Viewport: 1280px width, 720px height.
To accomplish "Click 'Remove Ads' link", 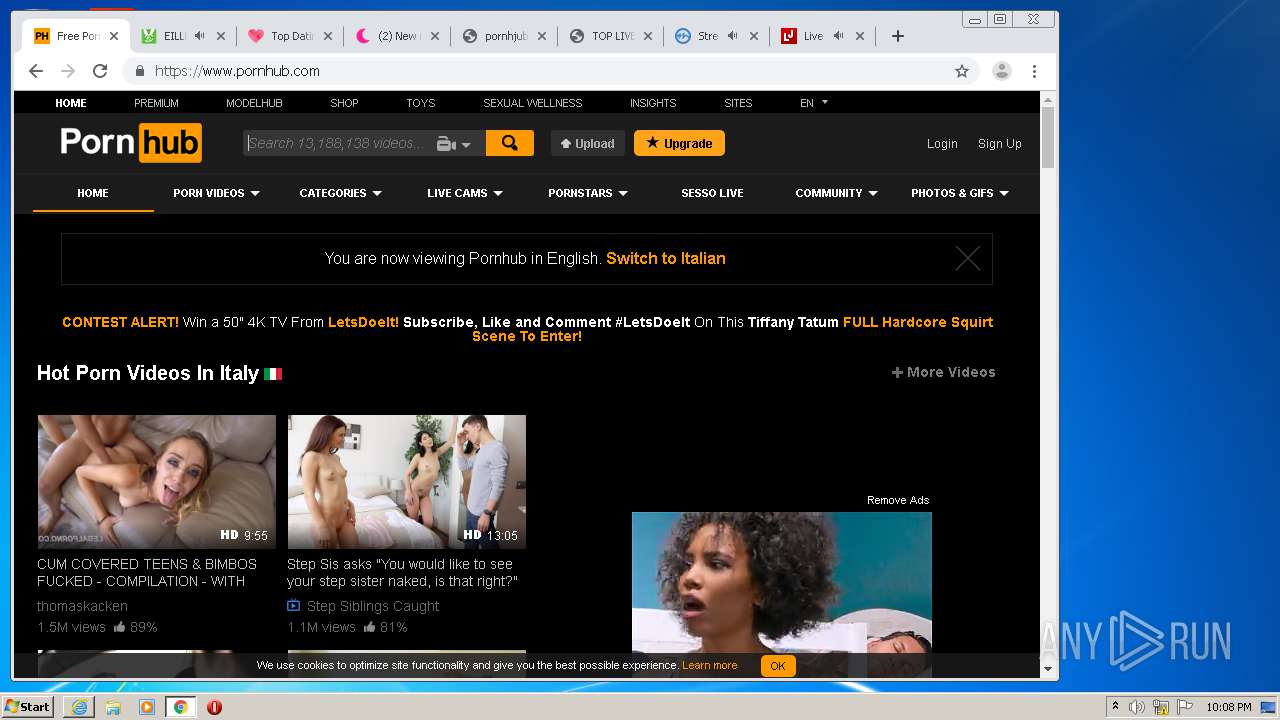I will pos(898,500).
